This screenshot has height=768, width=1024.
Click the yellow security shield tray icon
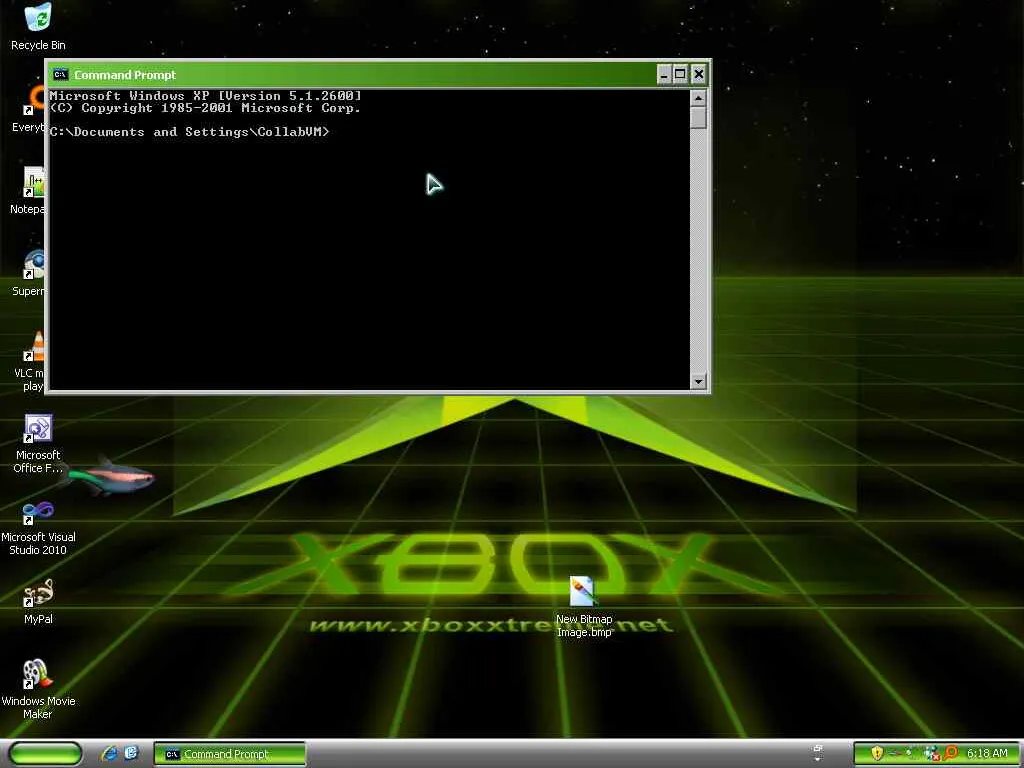point(877,754)
